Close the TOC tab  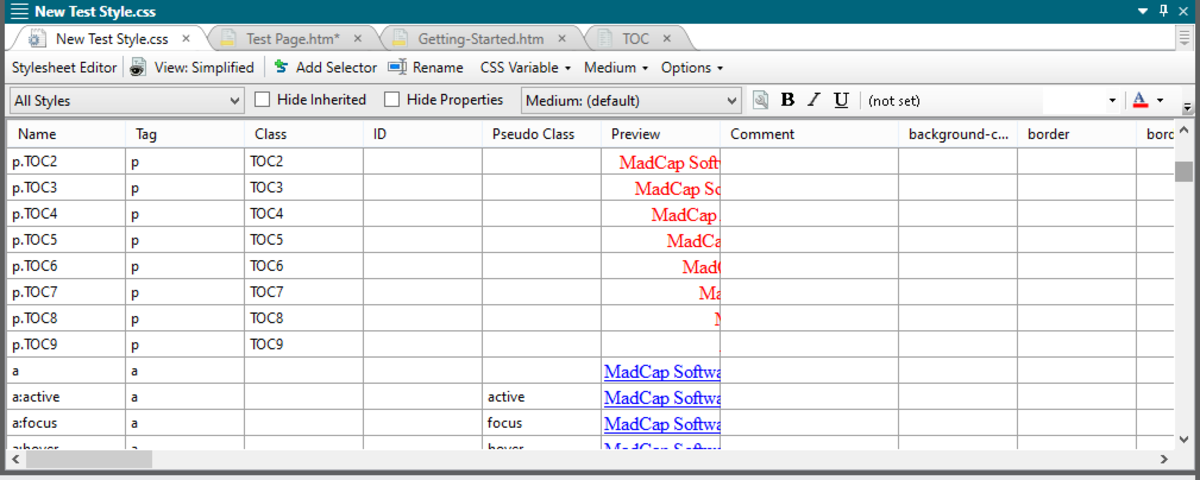[x=667, y=39]
